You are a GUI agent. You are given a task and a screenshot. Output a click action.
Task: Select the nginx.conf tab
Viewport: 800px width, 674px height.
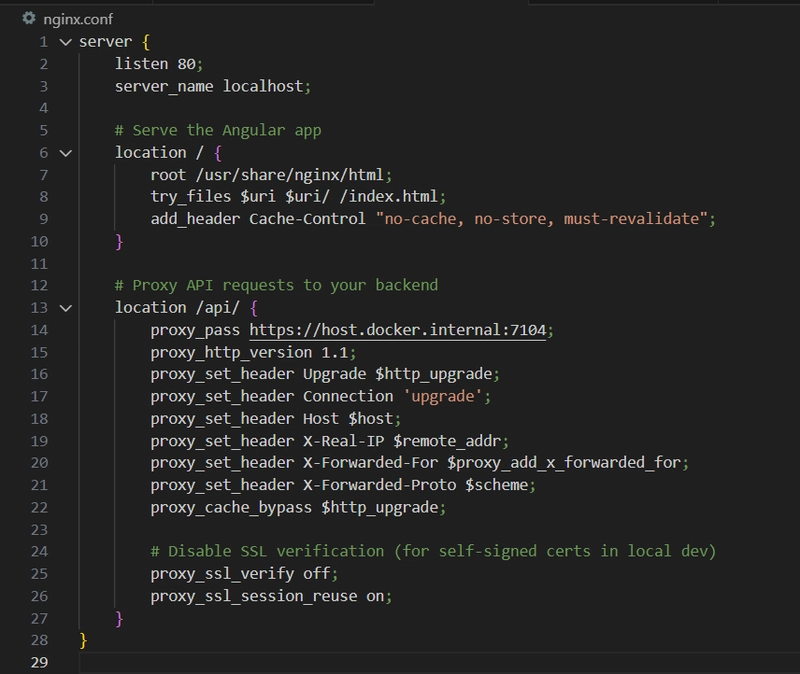tap(77, 18)
